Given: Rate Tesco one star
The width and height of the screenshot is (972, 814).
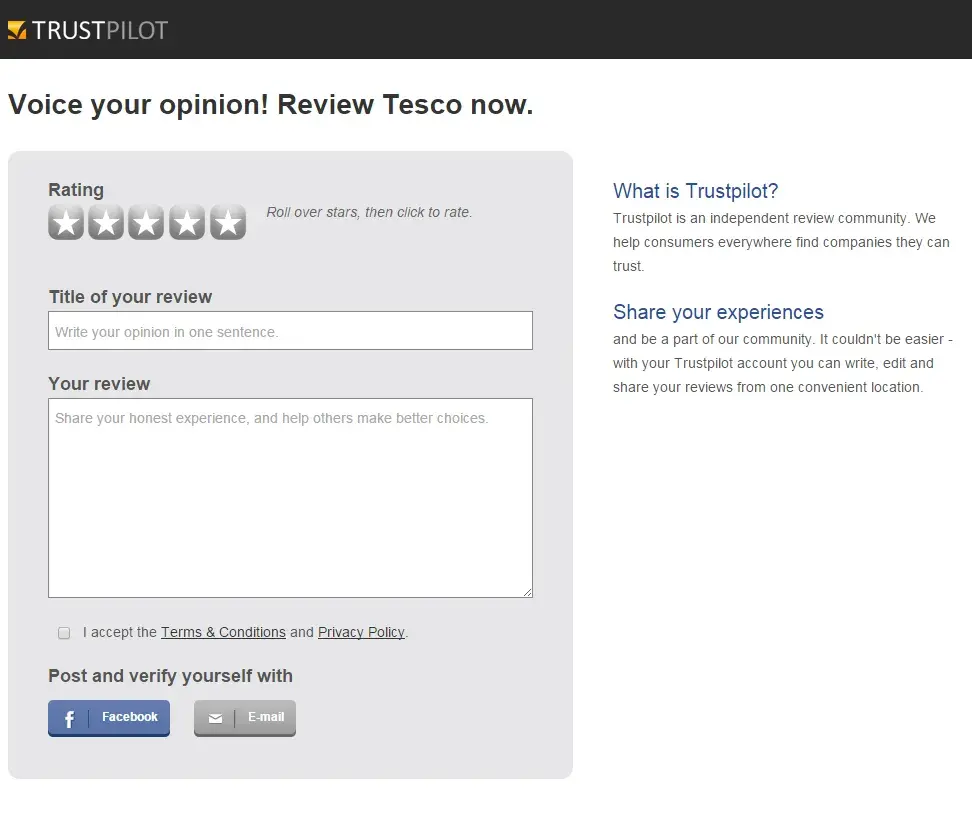Looking at the screenshot, I should [x=66, y=223].
